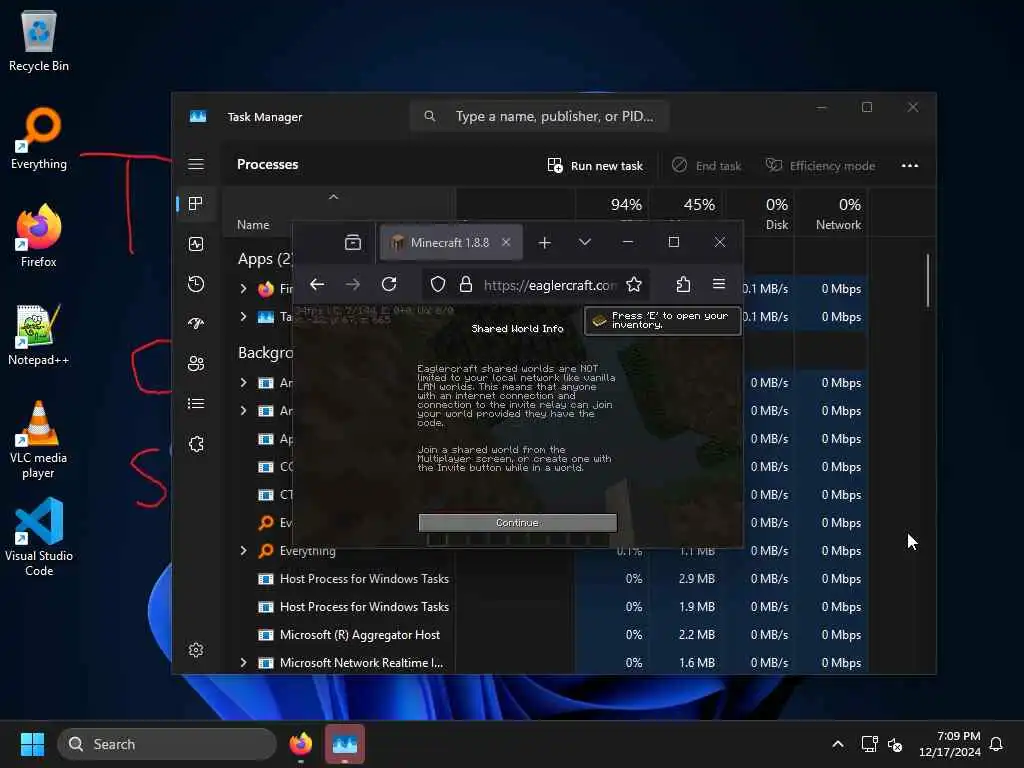Click Firefox icon in the Apps list
1024x768 pixels.
(266, 289)
